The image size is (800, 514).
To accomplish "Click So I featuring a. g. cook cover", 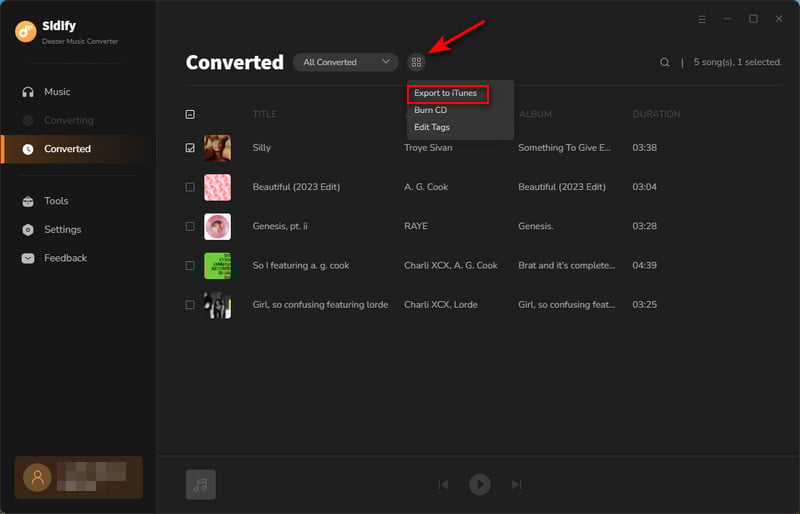I will coord(217,265).
